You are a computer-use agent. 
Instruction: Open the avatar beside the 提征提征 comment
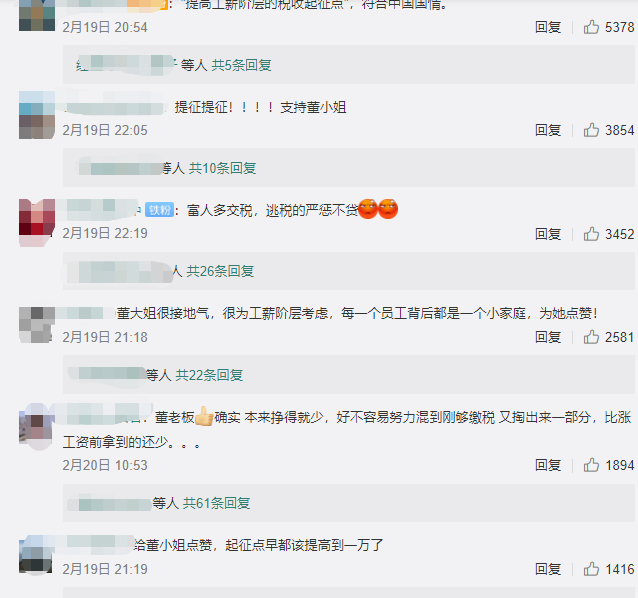[x=37, y=115]
